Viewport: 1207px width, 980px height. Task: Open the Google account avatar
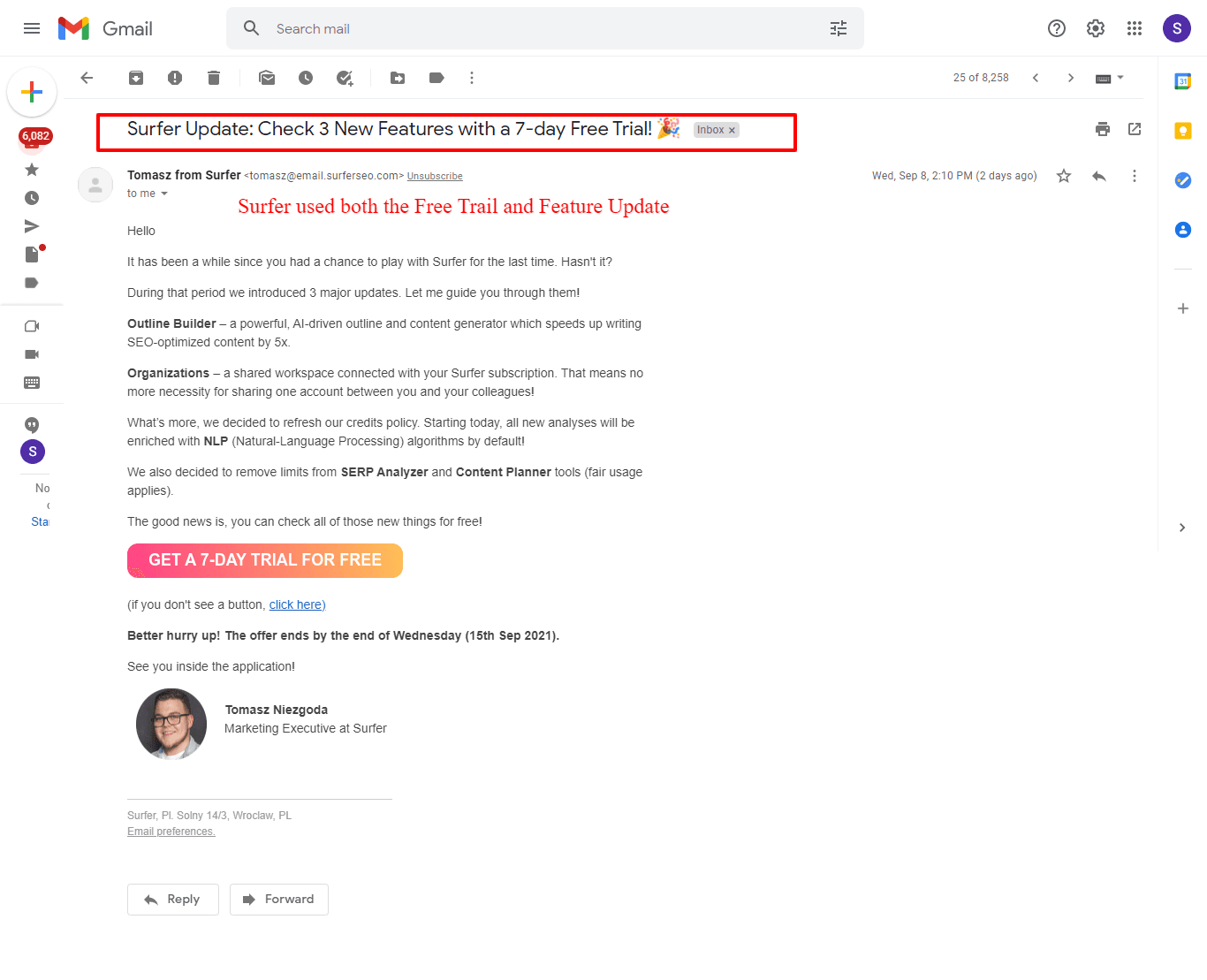tap(1177, 28)
